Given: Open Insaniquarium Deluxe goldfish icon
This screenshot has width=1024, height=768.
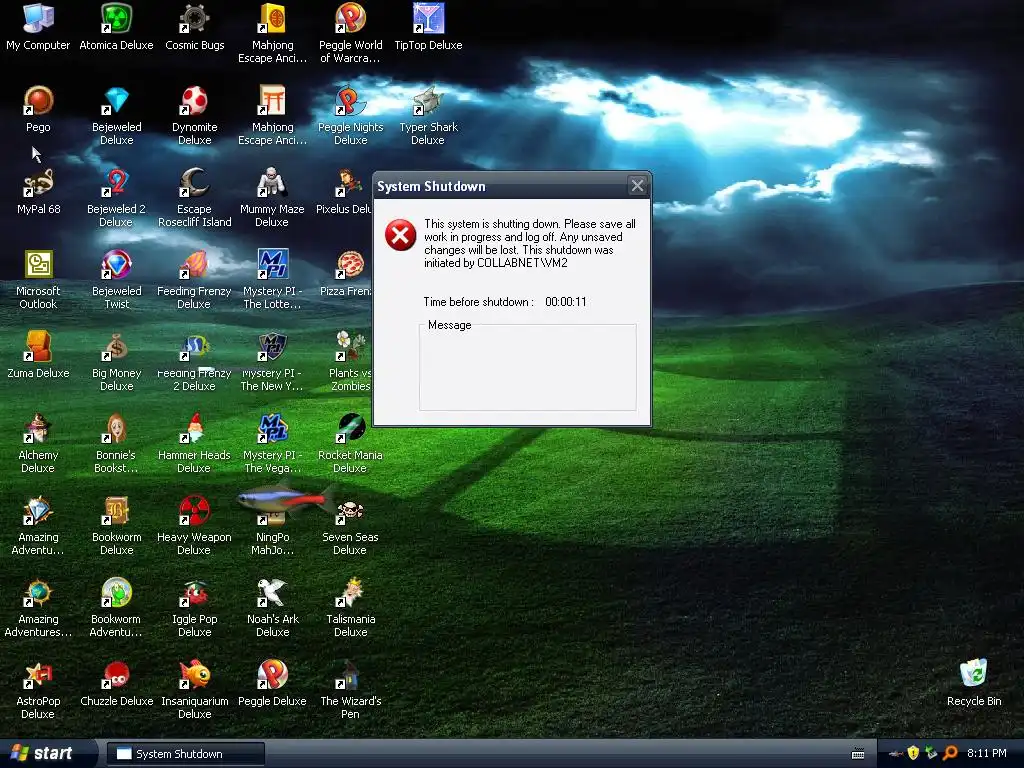Looking at the screenshot, I should pos(195,690).
